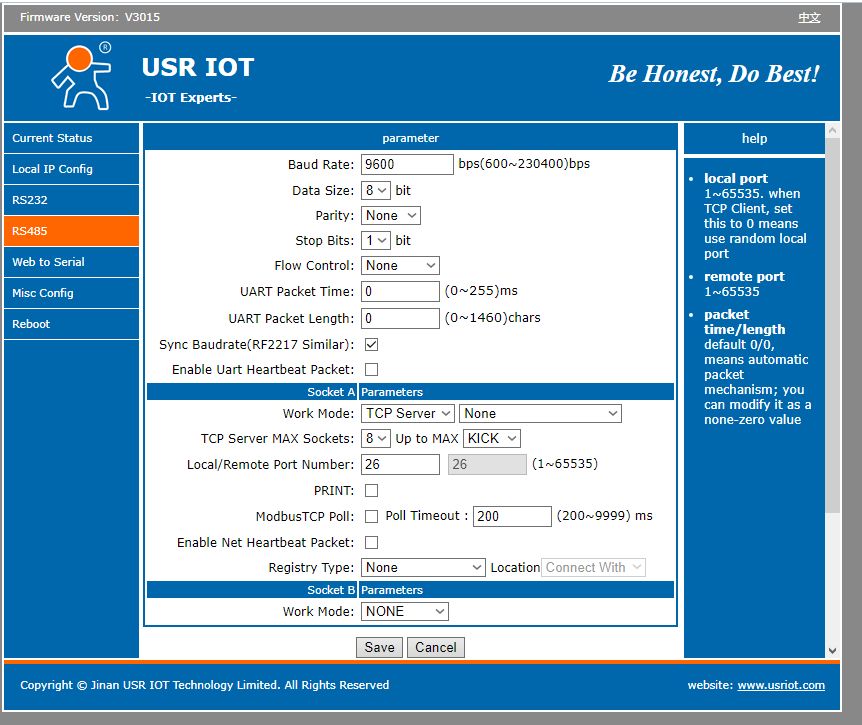Select Web to Serial menu item
The image size is (862, 725).
[x=71, y=262]
